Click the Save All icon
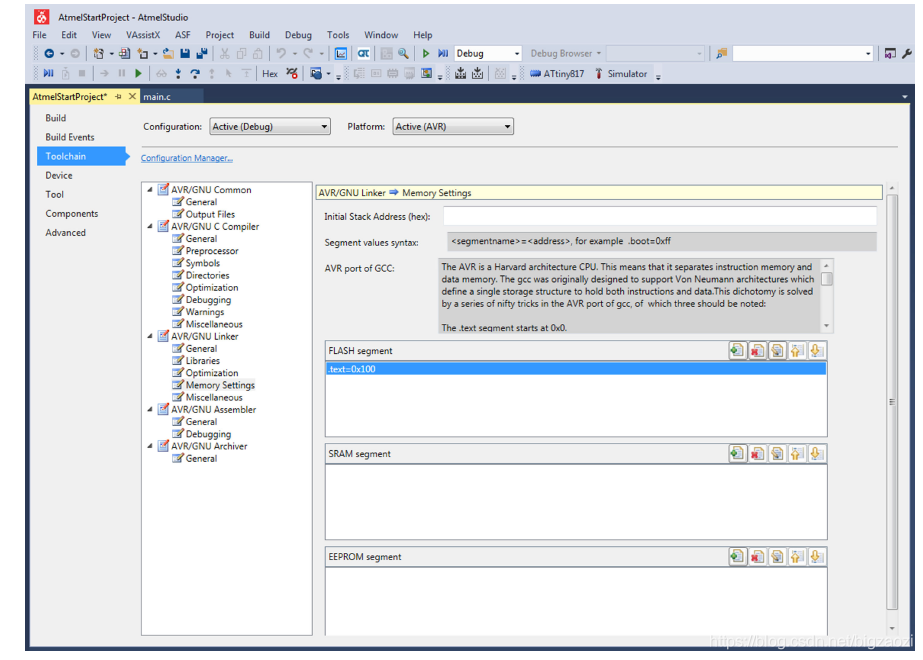This screenshot has height=660, width=923. (202, 54)
